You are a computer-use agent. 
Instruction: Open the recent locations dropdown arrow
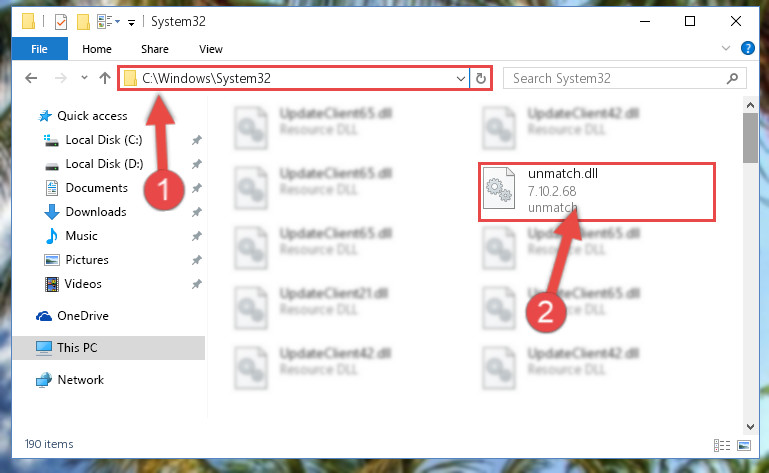tap(84, 78)
